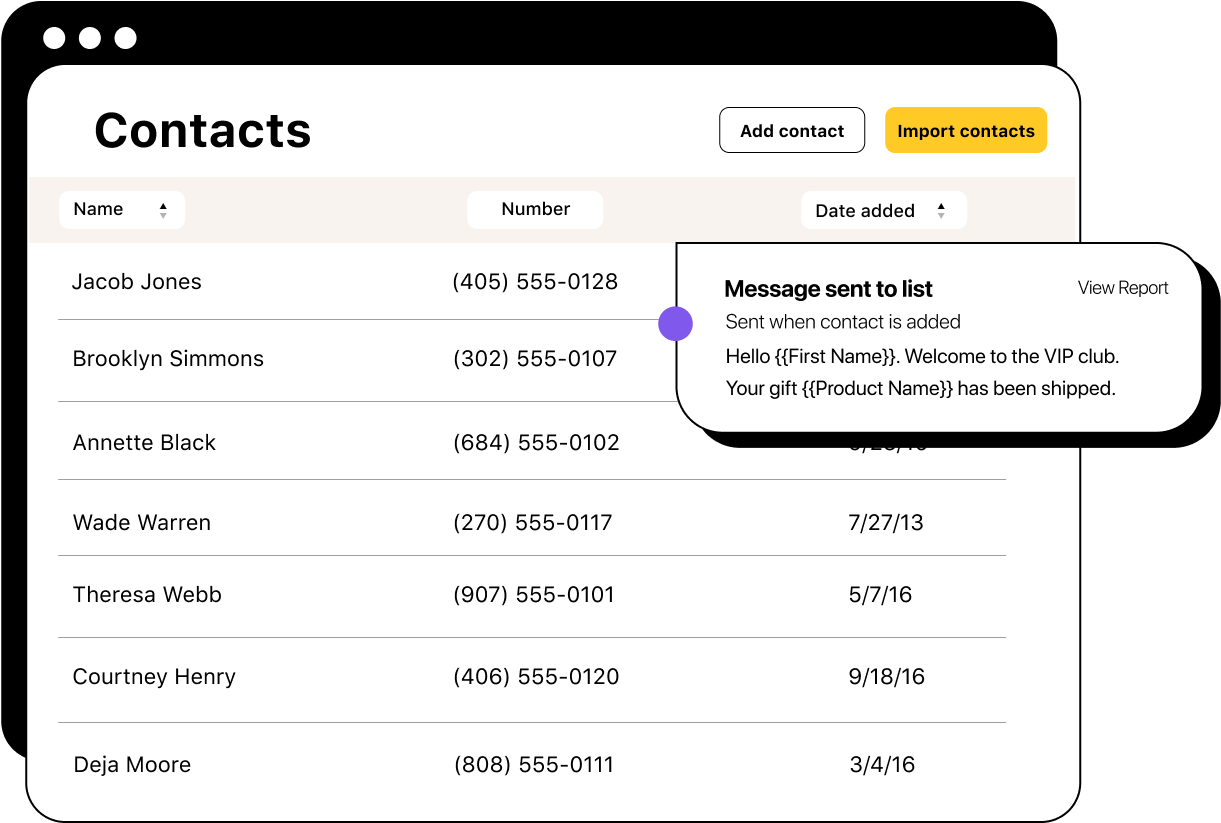Image resolution: width=1221 pixels, height=823 pixels.
Task: Click the Message sent to list title
Action: tap(828, 289)
